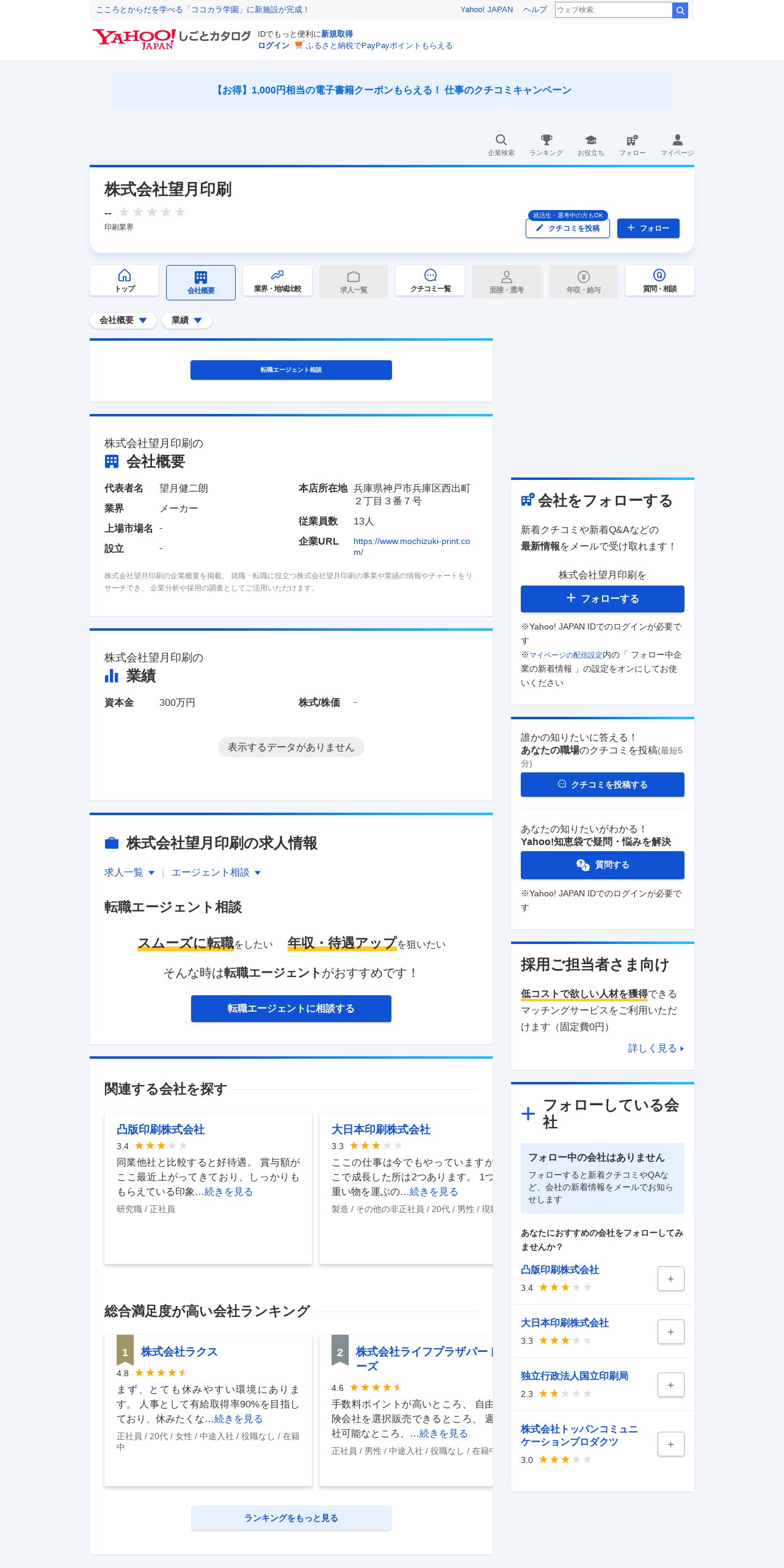784x1568 pixels.
Task: Switch to the トップ tab
Action: pyautogui.click(x=125, y=280)
